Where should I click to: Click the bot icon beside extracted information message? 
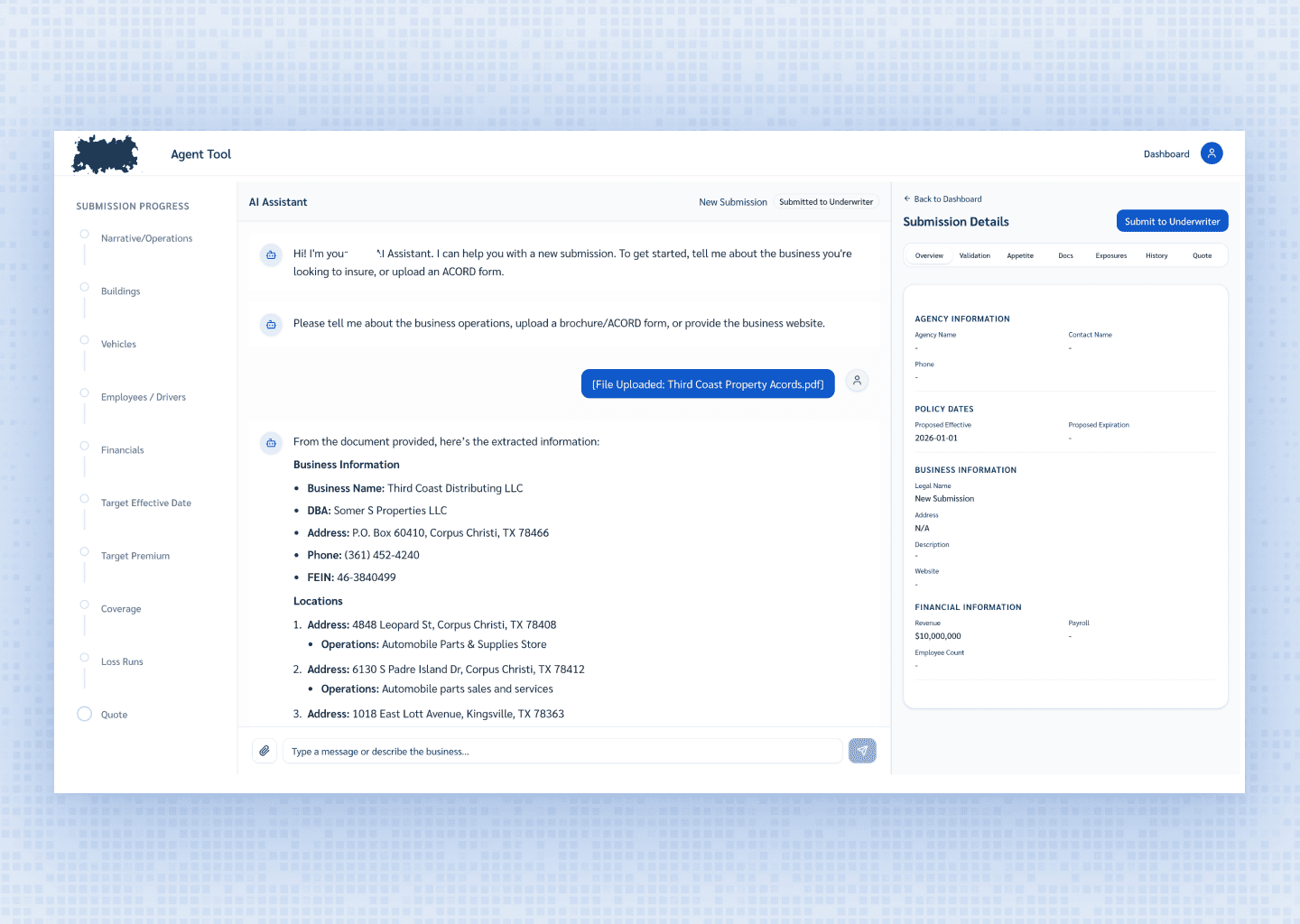pos(271,443)
